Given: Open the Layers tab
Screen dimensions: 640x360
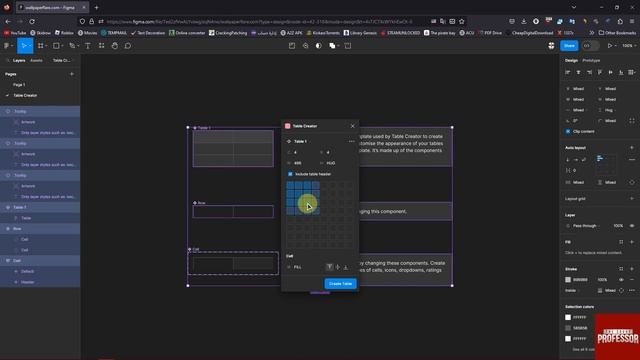Looking at the screenshot, I should tap(19, 60).
